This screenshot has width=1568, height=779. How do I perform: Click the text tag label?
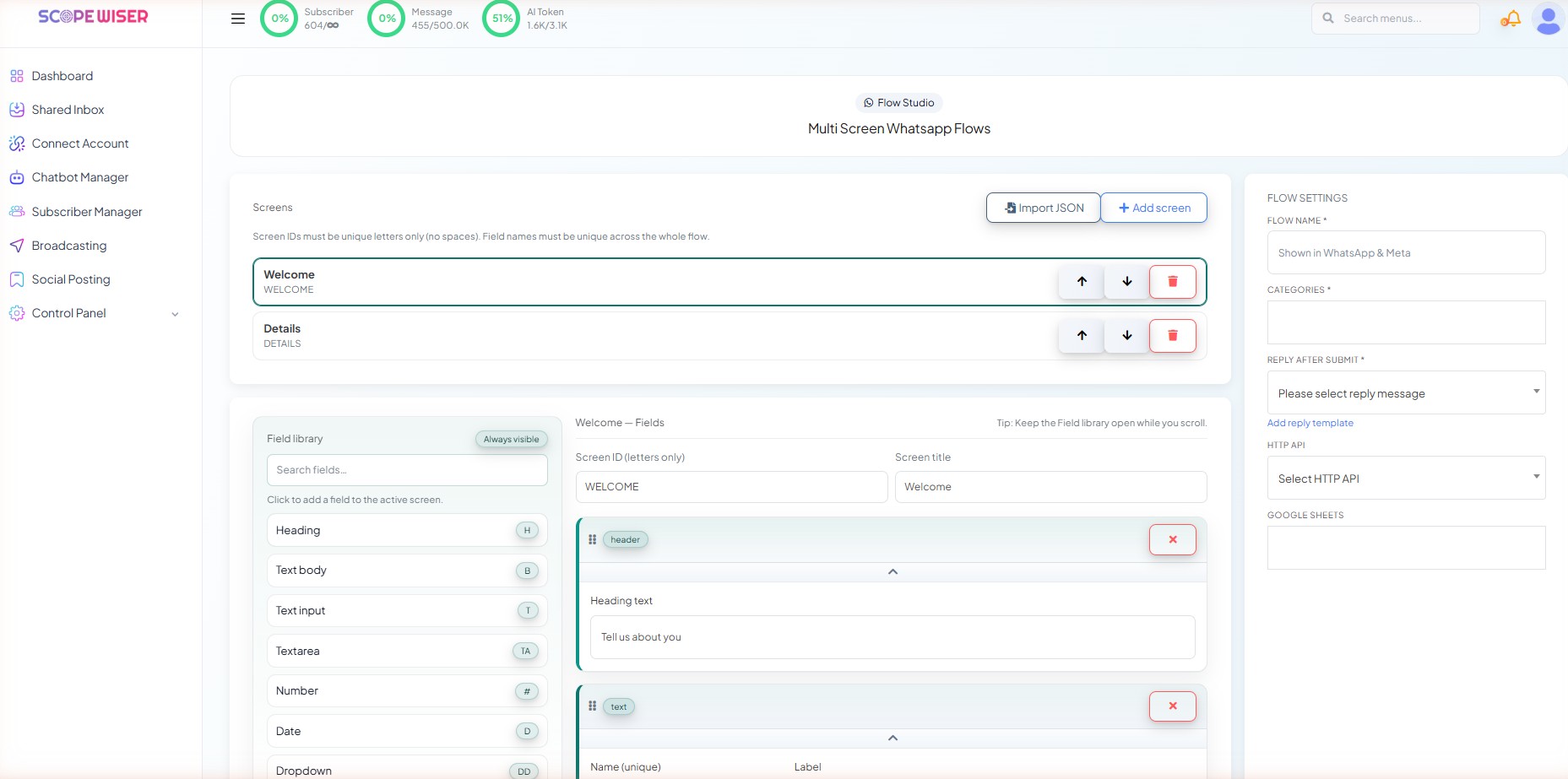pyautogui.click(x=619, y=707)
